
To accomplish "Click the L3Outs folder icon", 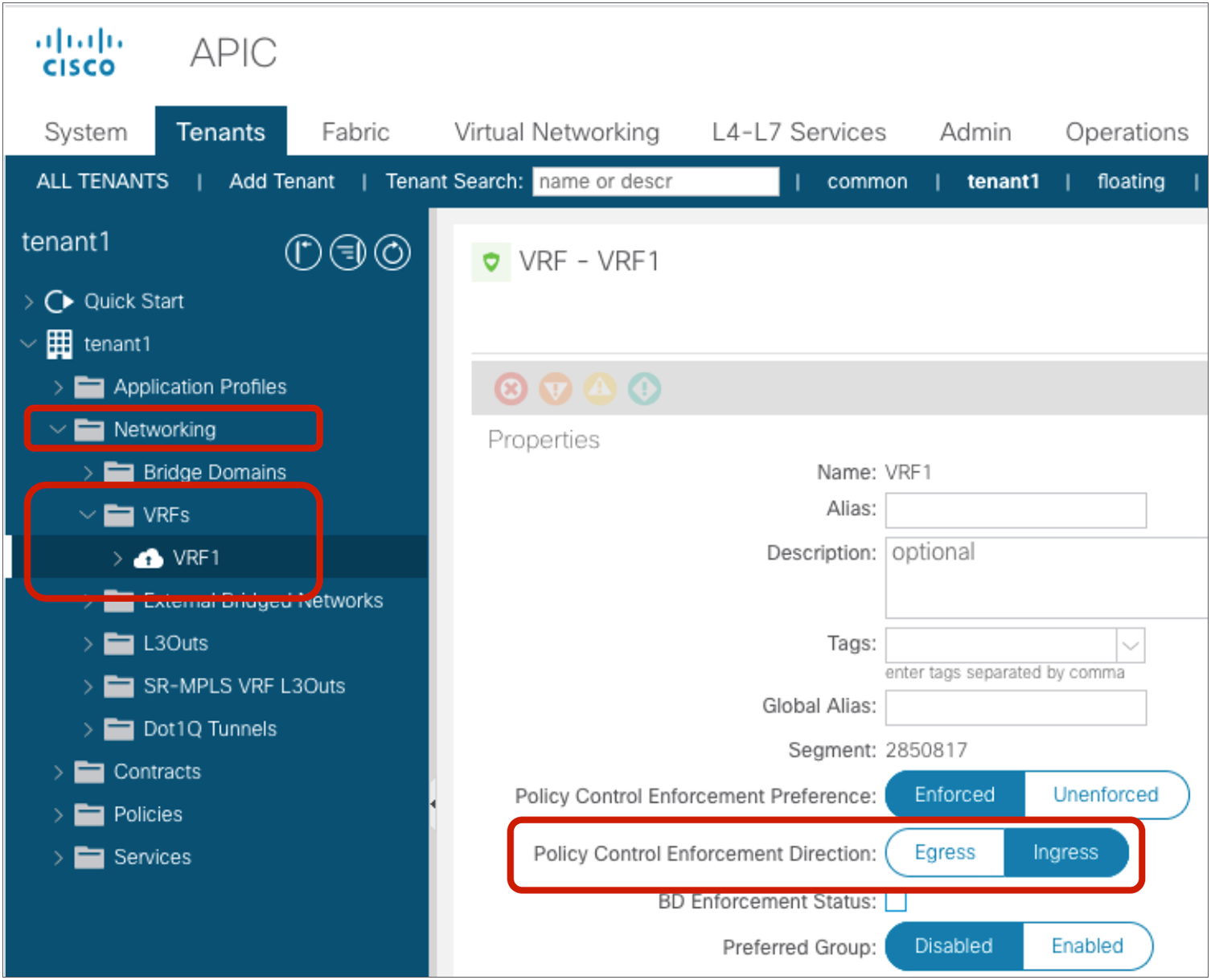I will [x=119, y=644].
